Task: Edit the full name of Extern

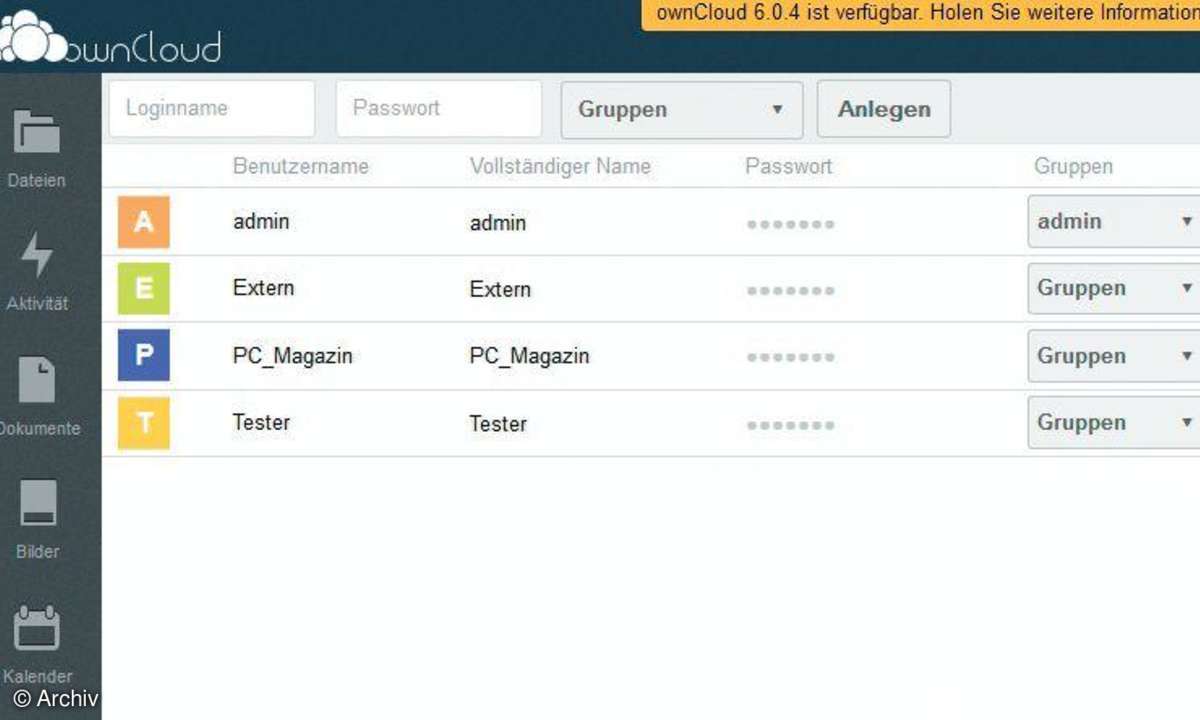Action: click(x=501, y=290)
